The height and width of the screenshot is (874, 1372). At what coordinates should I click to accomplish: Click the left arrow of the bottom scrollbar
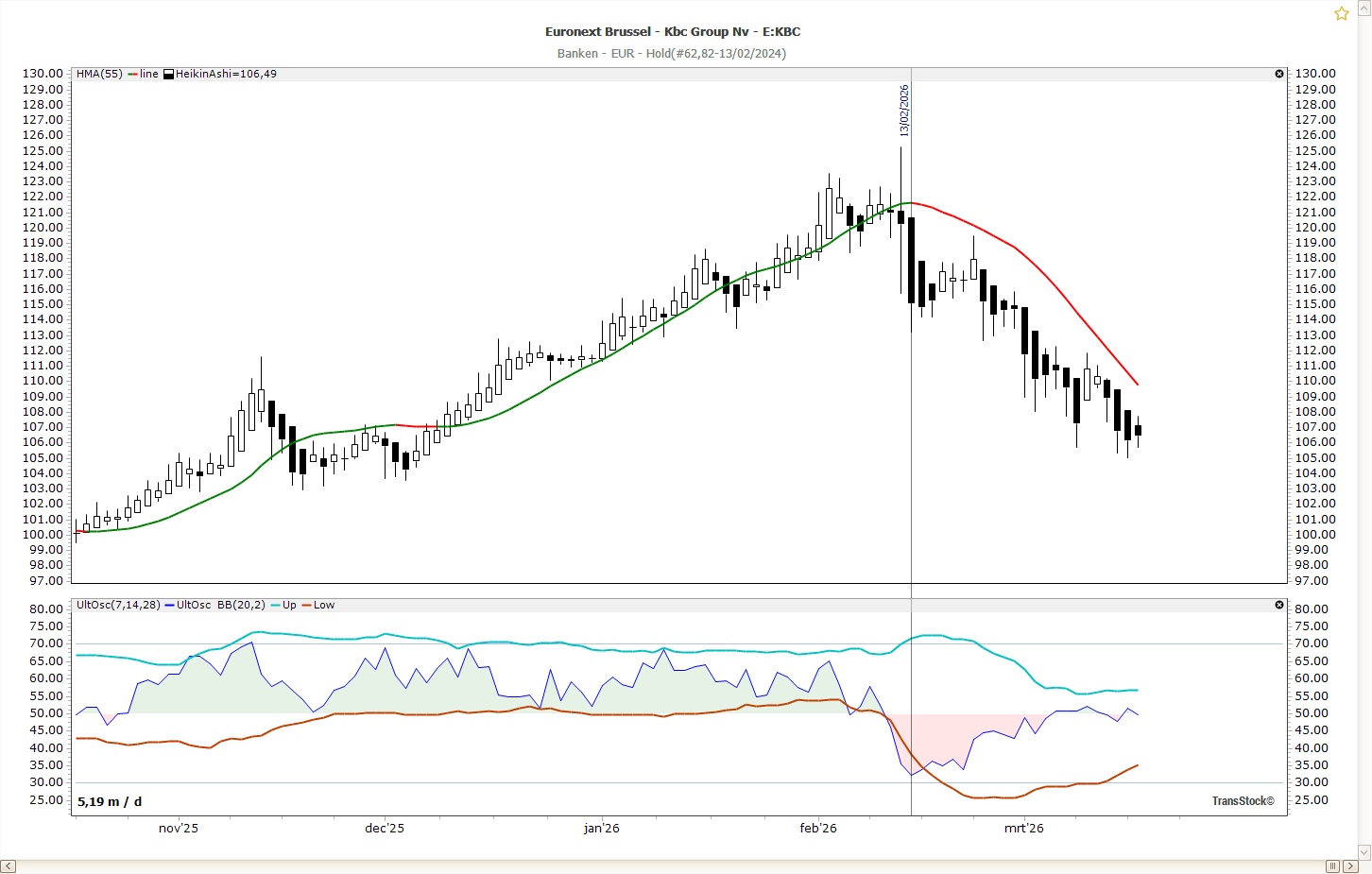(8, 865)
